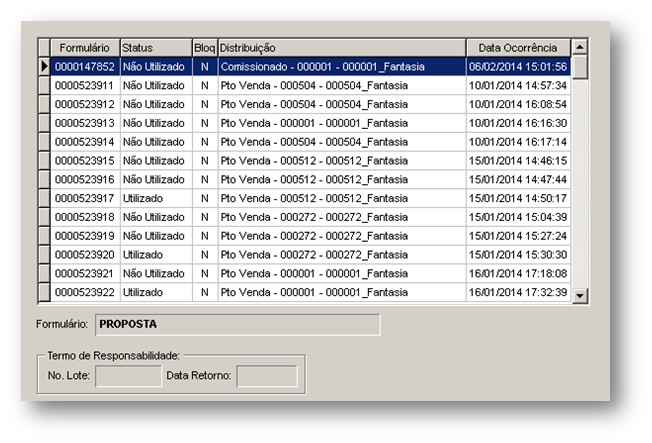Click the Data Ocorrência column header

tap(518, 48)
